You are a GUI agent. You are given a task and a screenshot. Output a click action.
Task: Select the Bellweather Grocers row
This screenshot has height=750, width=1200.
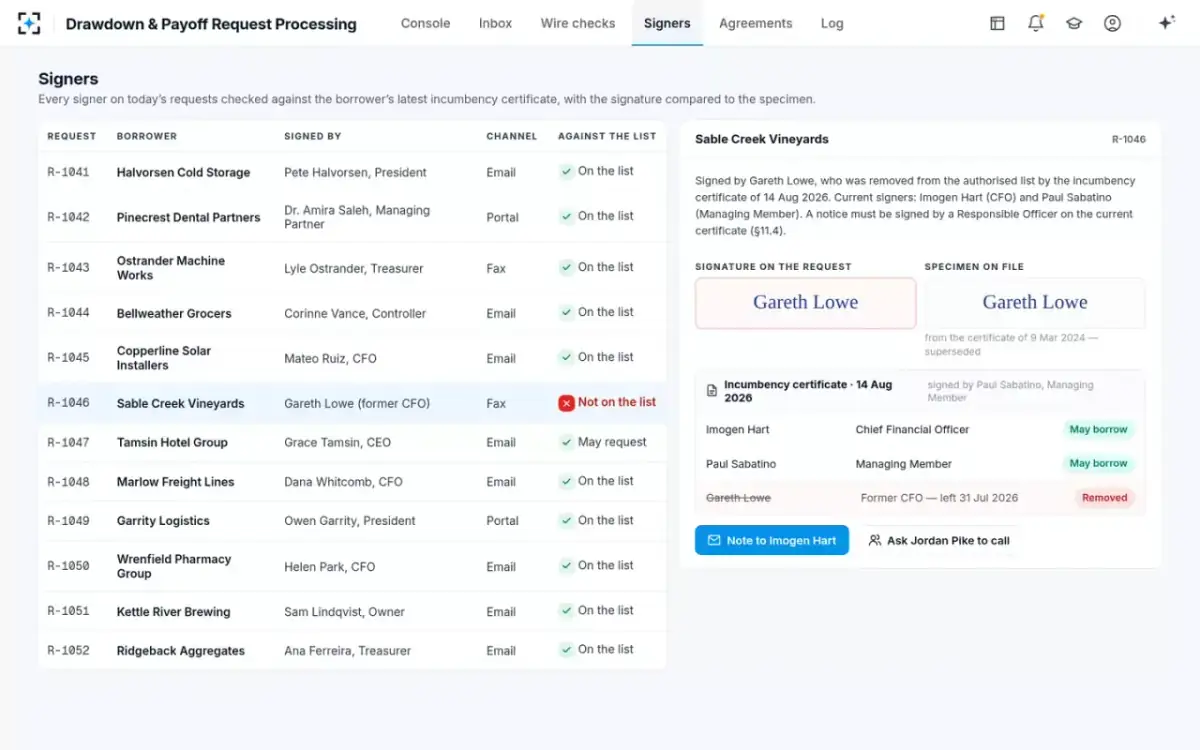coord(352,313)
